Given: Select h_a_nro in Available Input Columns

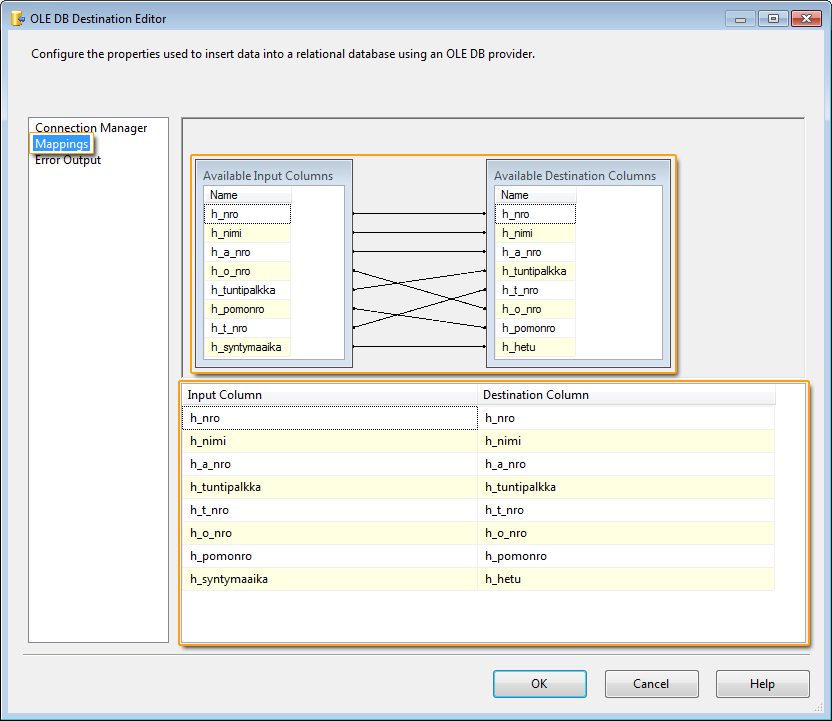Looking at the screenshot, I should tap(247, 252).
